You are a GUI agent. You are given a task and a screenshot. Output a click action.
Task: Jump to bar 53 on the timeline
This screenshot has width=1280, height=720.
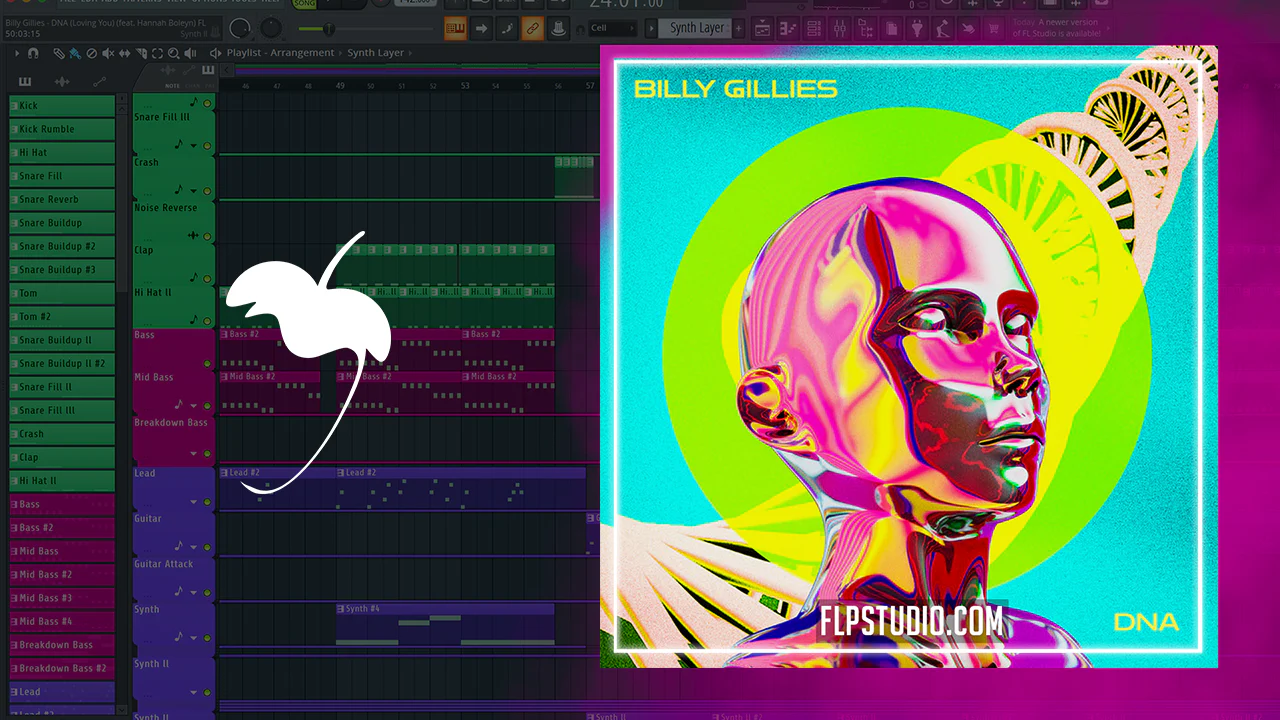(465, 85)
